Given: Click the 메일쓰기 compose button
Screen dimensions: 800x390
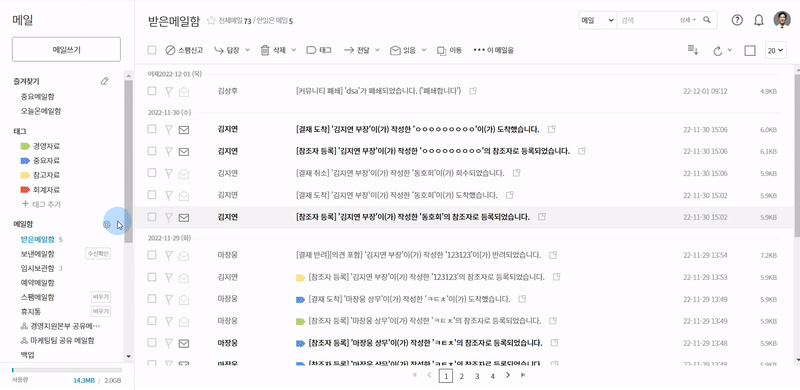Looking at the screenshot, I should click(x=66, y=50).
